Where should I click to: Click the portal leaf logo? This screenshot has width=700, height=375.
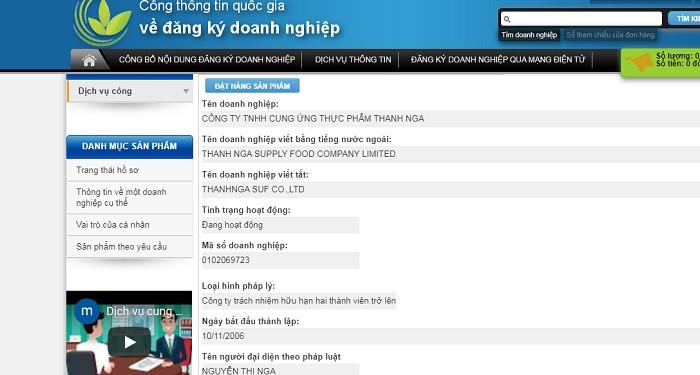click(103, 22)
